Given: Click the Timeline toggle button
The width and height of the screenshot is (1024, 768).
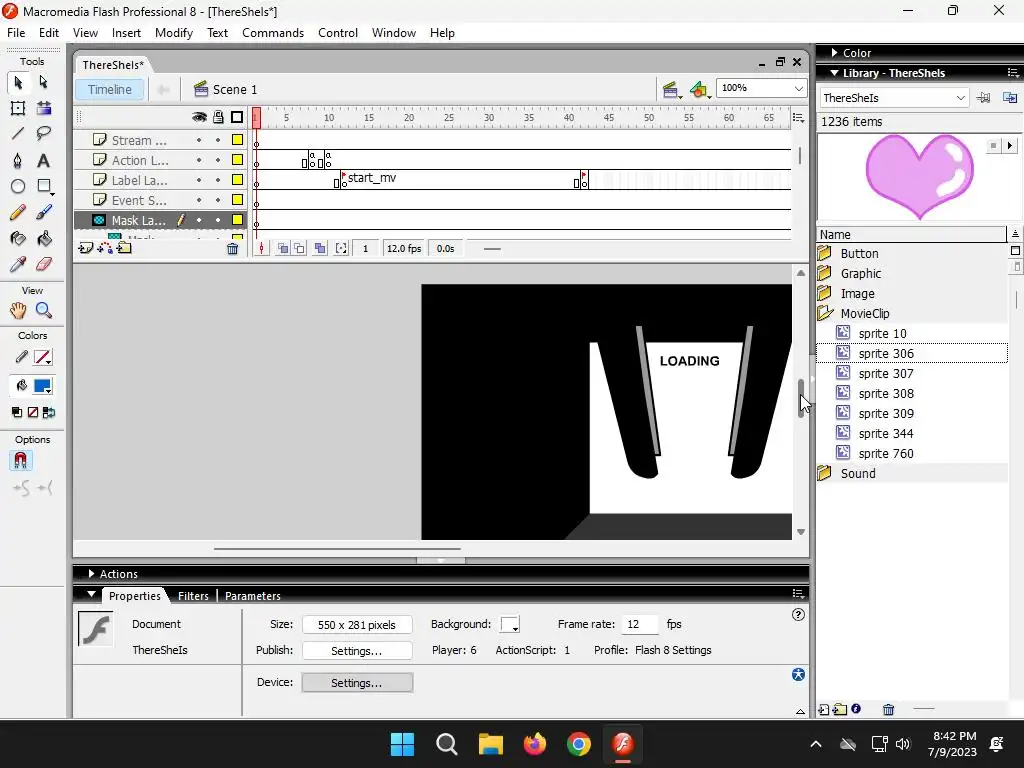Looking at the screenshot, I should pyautogui.click(x=110, y=89).
